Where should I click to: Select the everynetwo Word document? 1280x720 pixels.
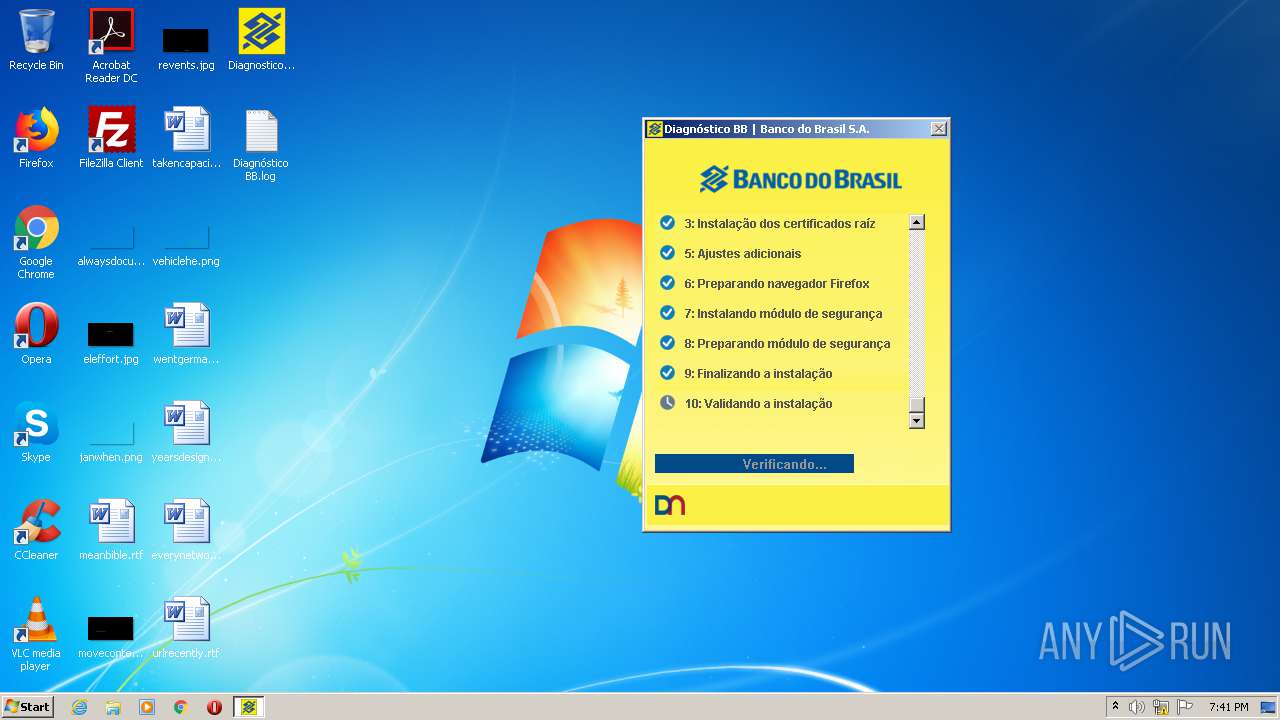186,530
